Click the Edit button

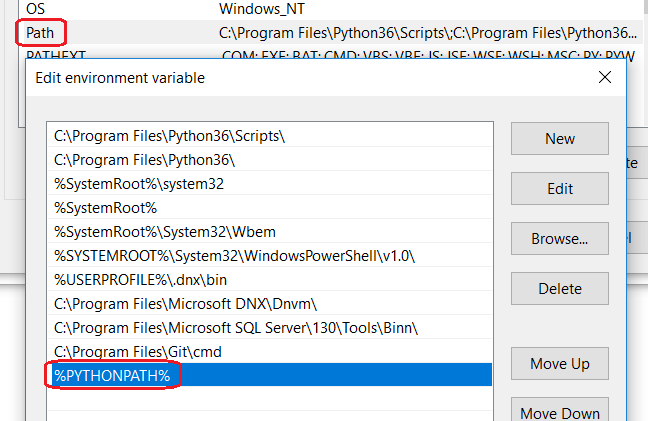(x=560, y=189)
